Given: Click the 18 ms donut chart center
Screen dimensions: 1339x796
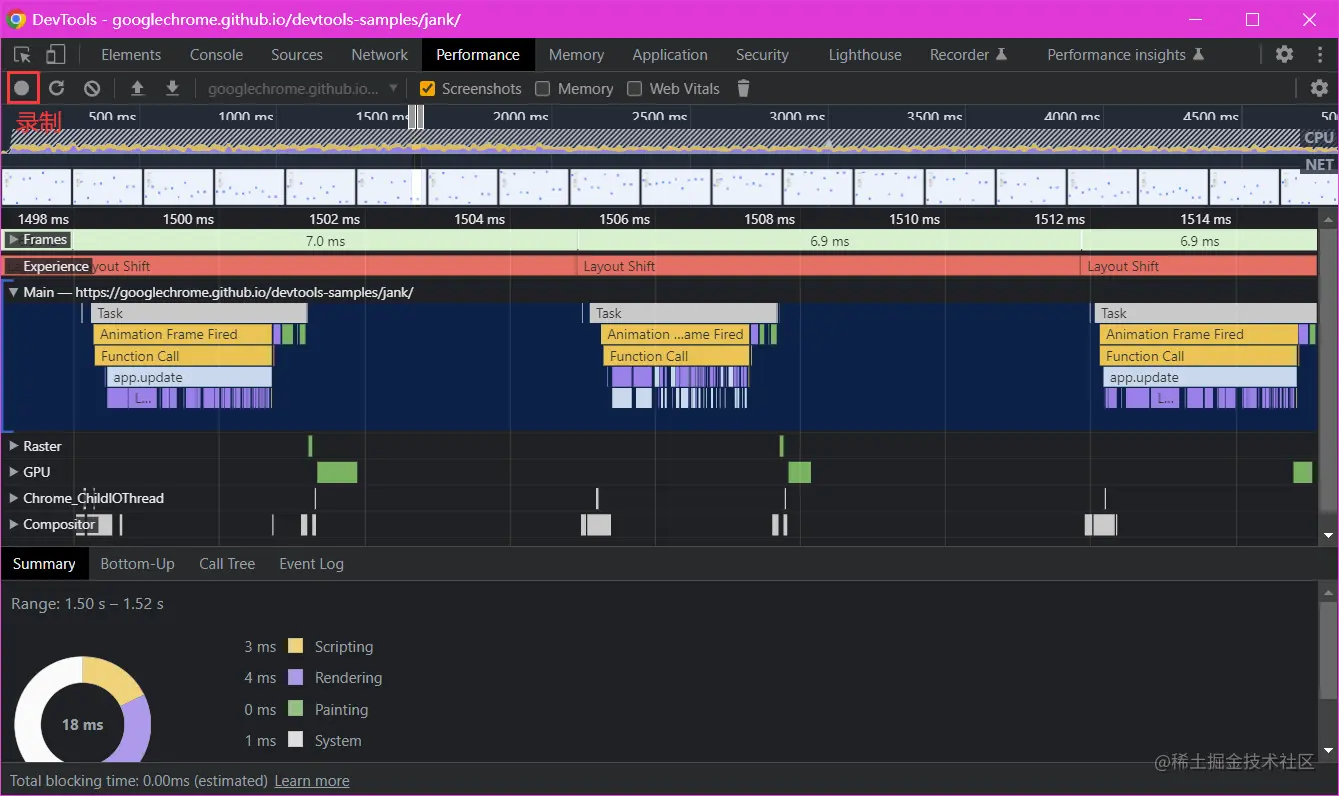Looking at the screenshot, I should click(82, 724).
